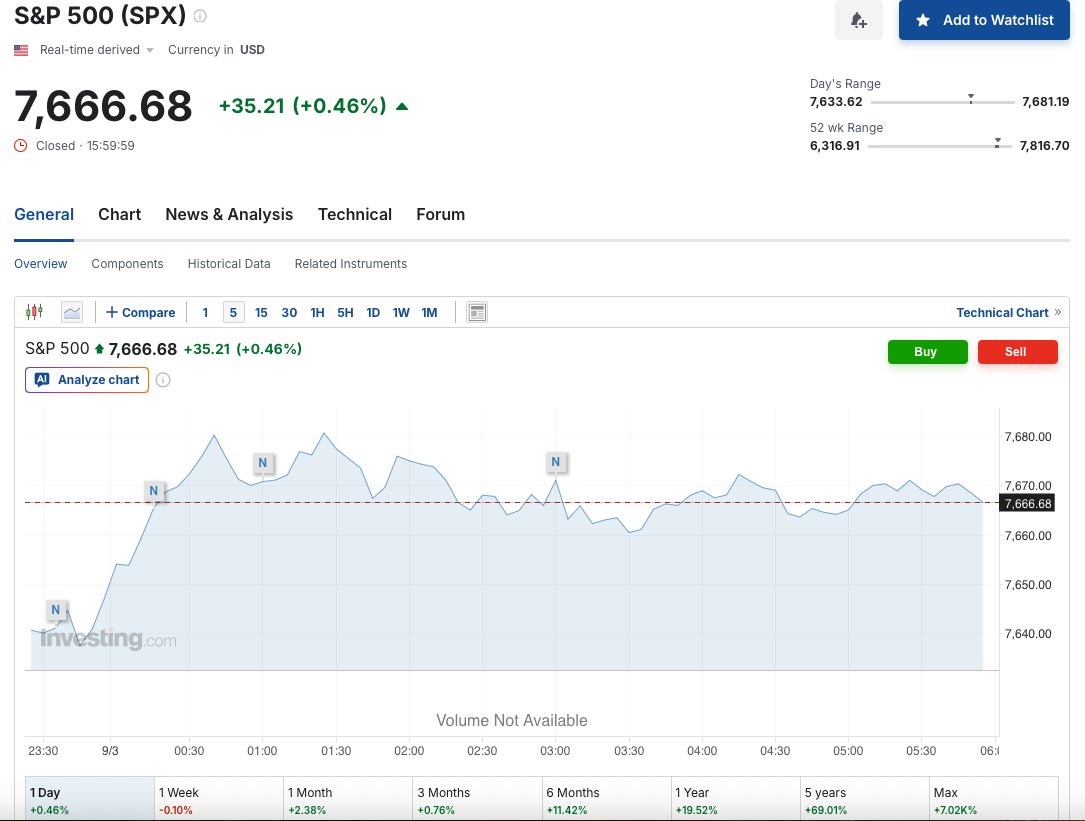Image resolution: width=1085 pixels, height=821 pixels.
Task: Click the Day's Range high value 7,681.19
Action: [1046, 102]
